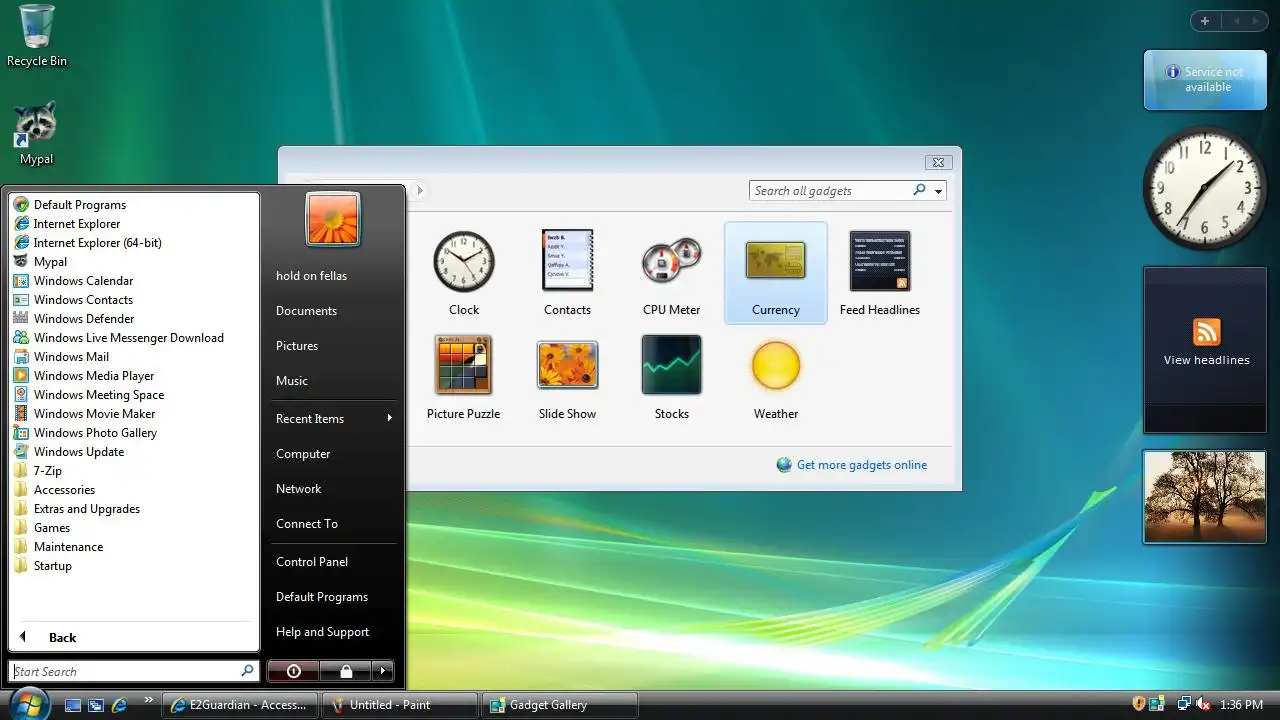Click the network tray icon
The image size is (1280, 720).
tap(1184, 704)
